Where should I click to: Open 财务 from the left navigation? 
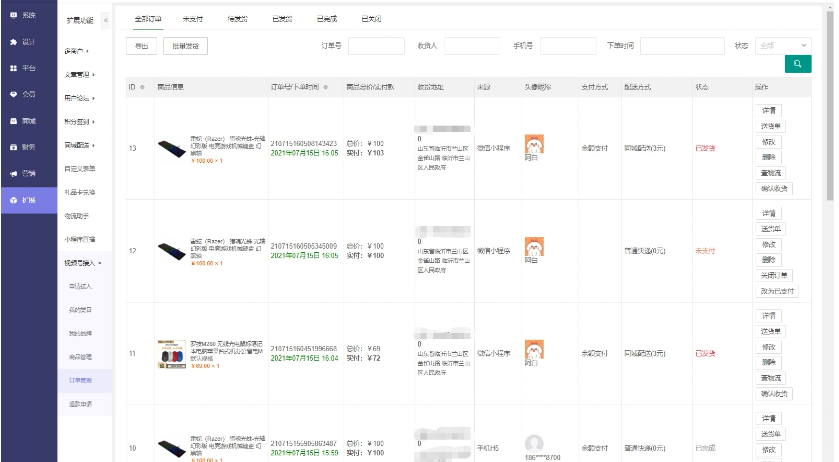coord(23,146)
